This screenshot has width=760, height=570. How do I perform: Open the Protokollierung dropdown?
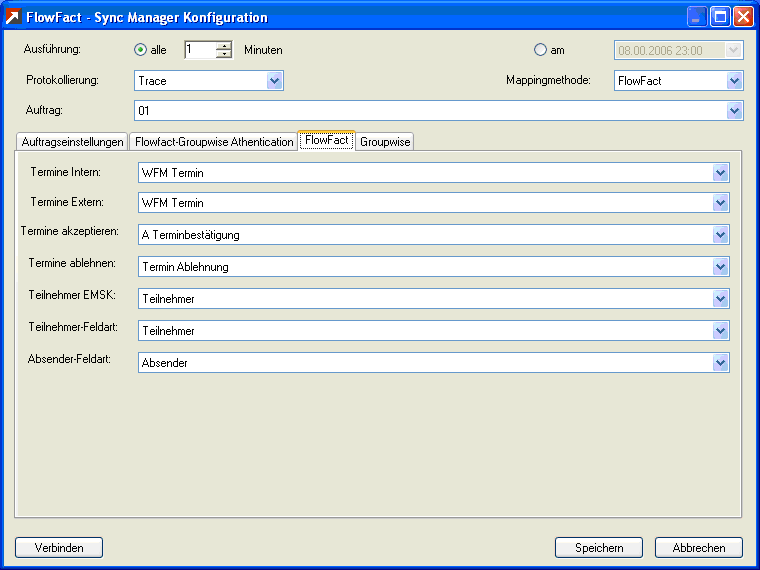pos(275,80)
